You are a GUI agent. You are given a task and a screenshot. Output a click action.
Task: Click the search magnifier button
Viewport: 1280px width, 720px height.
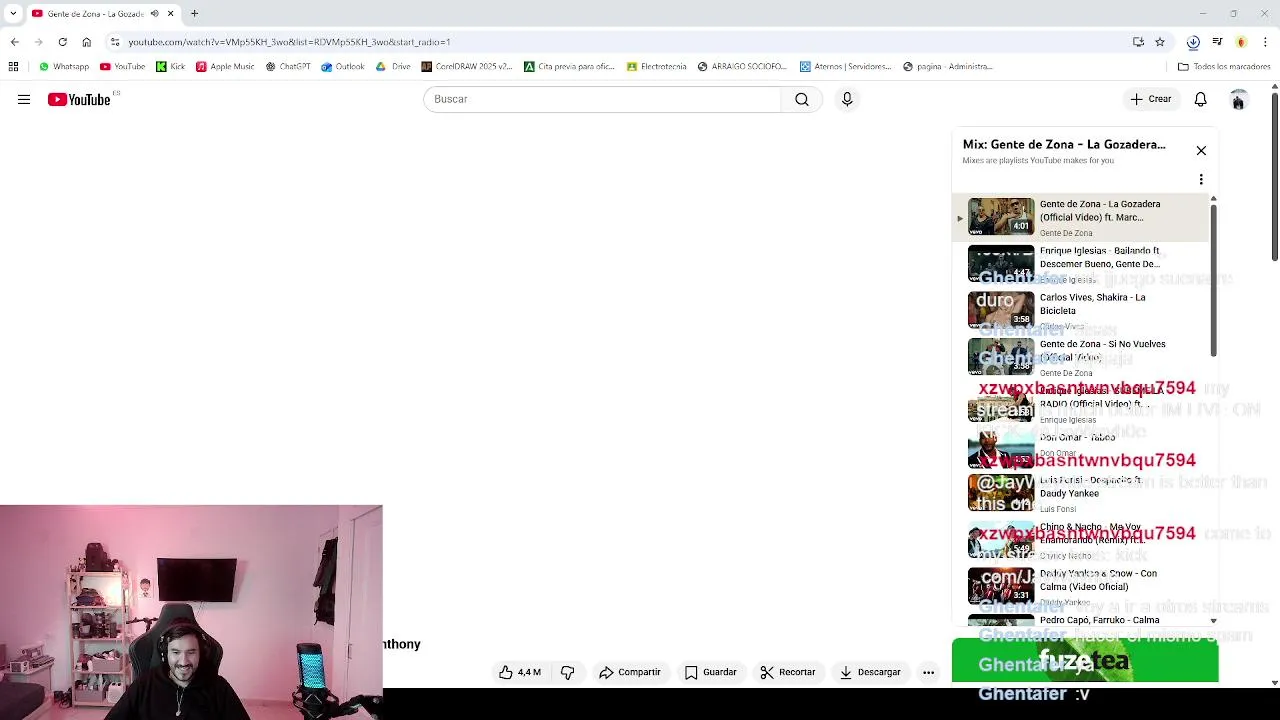[802, 99]
